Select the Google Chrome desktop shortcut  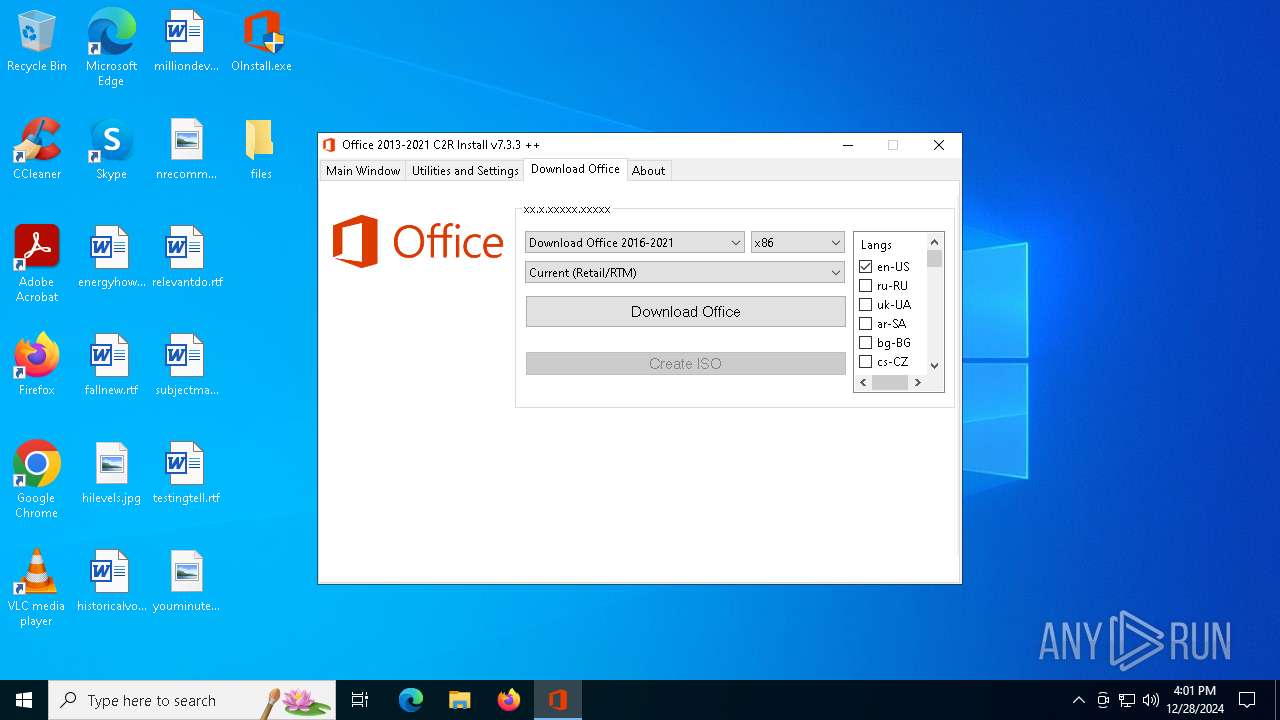click(x=37, y=480)
